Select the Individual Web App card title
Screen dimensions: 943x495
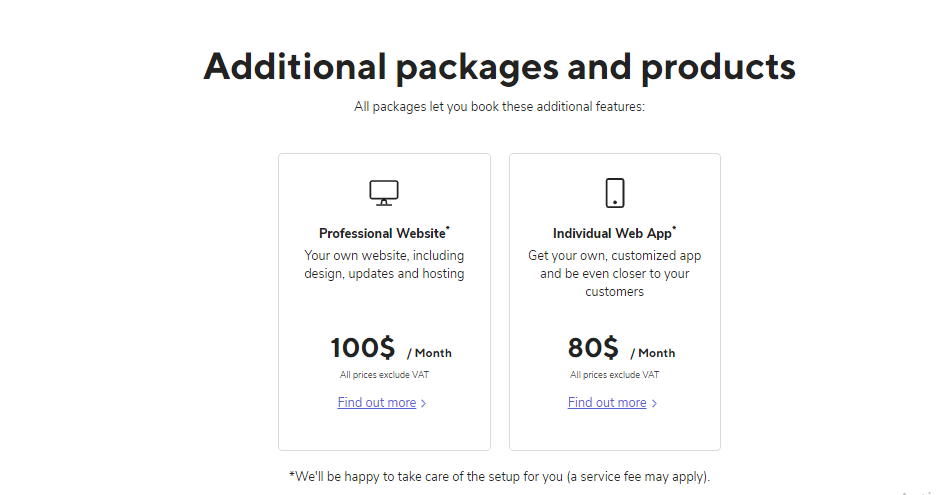(612, 234)
